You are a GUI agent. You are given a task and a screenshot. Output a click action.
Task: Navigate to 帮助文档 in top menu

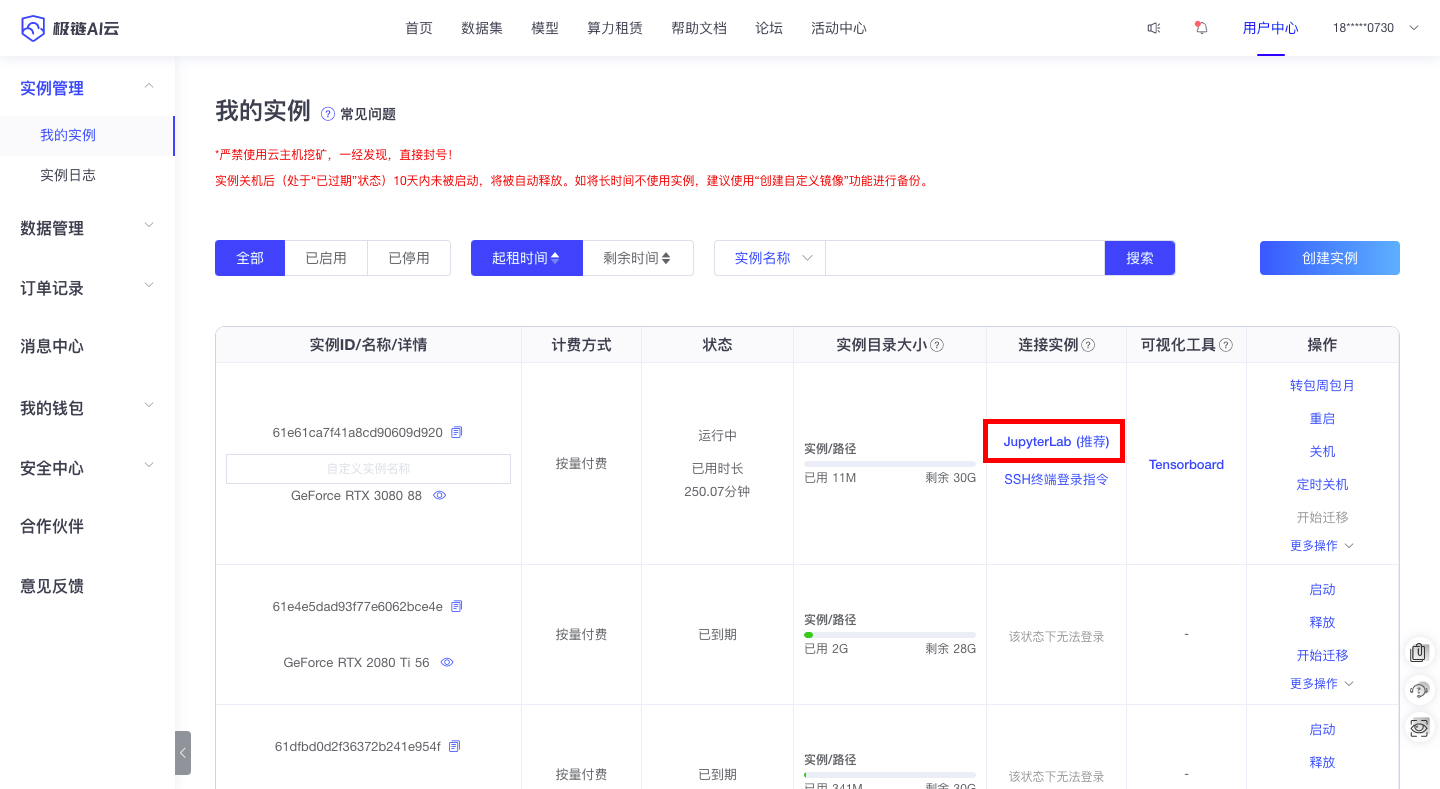coord(699,28)
